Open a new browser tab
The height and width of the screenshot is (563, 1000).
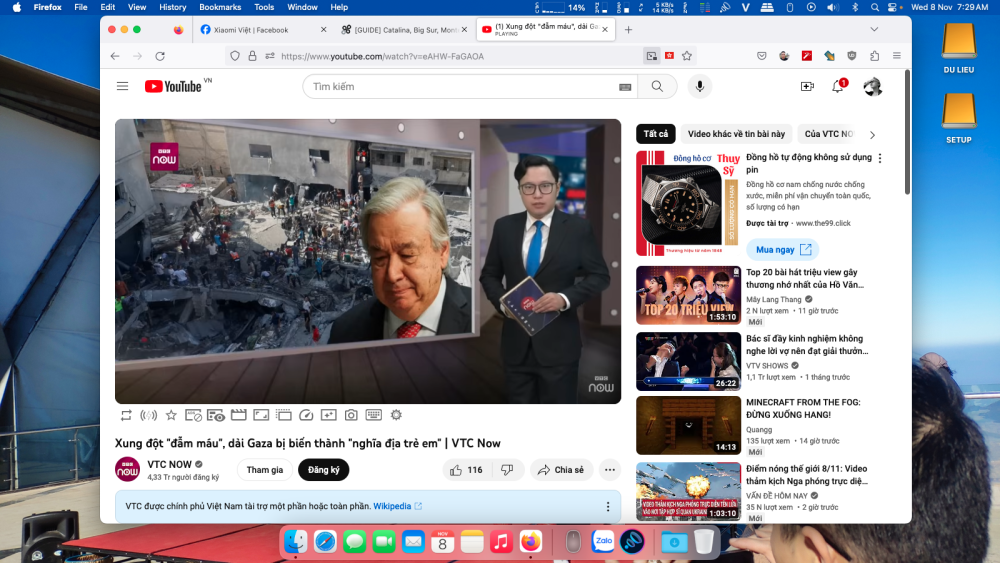click(628, 29)
